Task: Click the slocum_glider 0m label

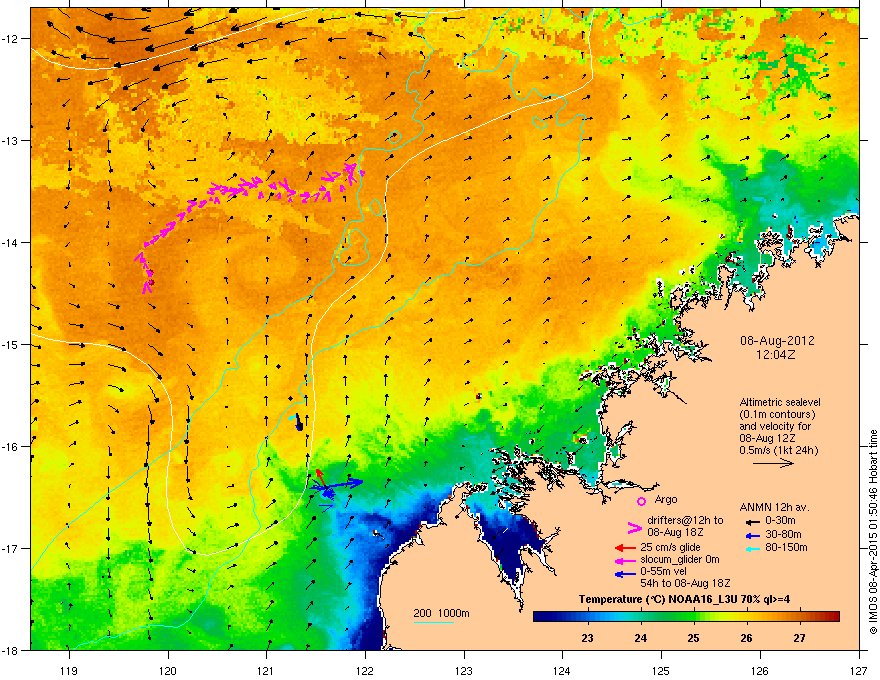Action: coord(680,559)
